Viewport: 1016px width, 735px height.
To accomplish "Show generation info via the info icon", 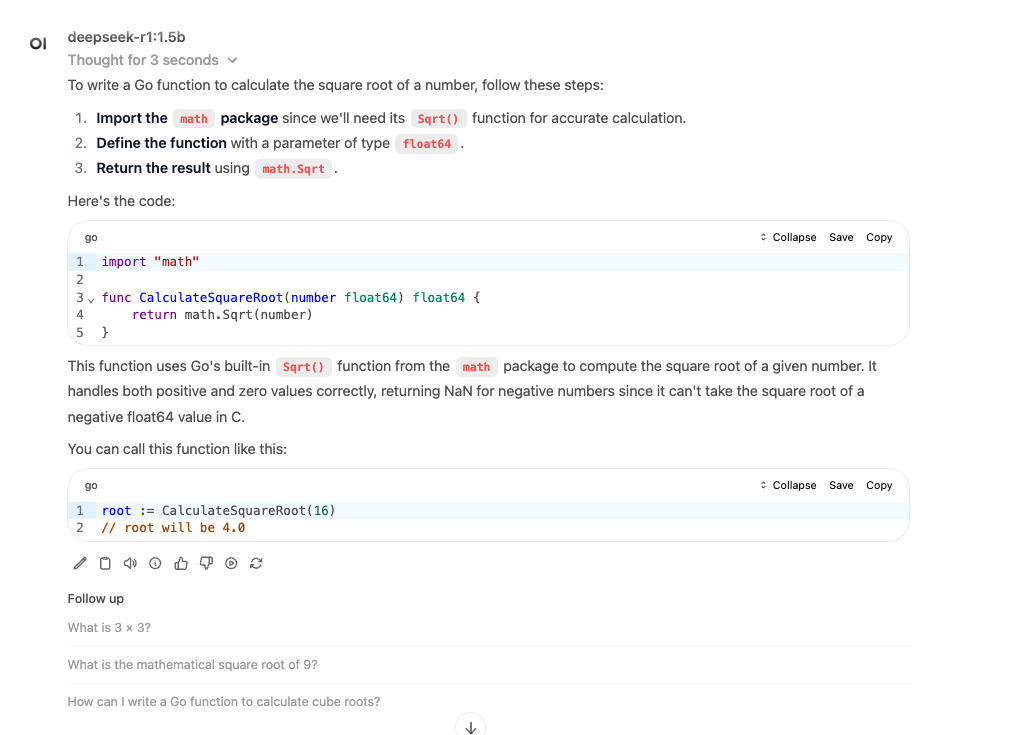I will (155, 563).
